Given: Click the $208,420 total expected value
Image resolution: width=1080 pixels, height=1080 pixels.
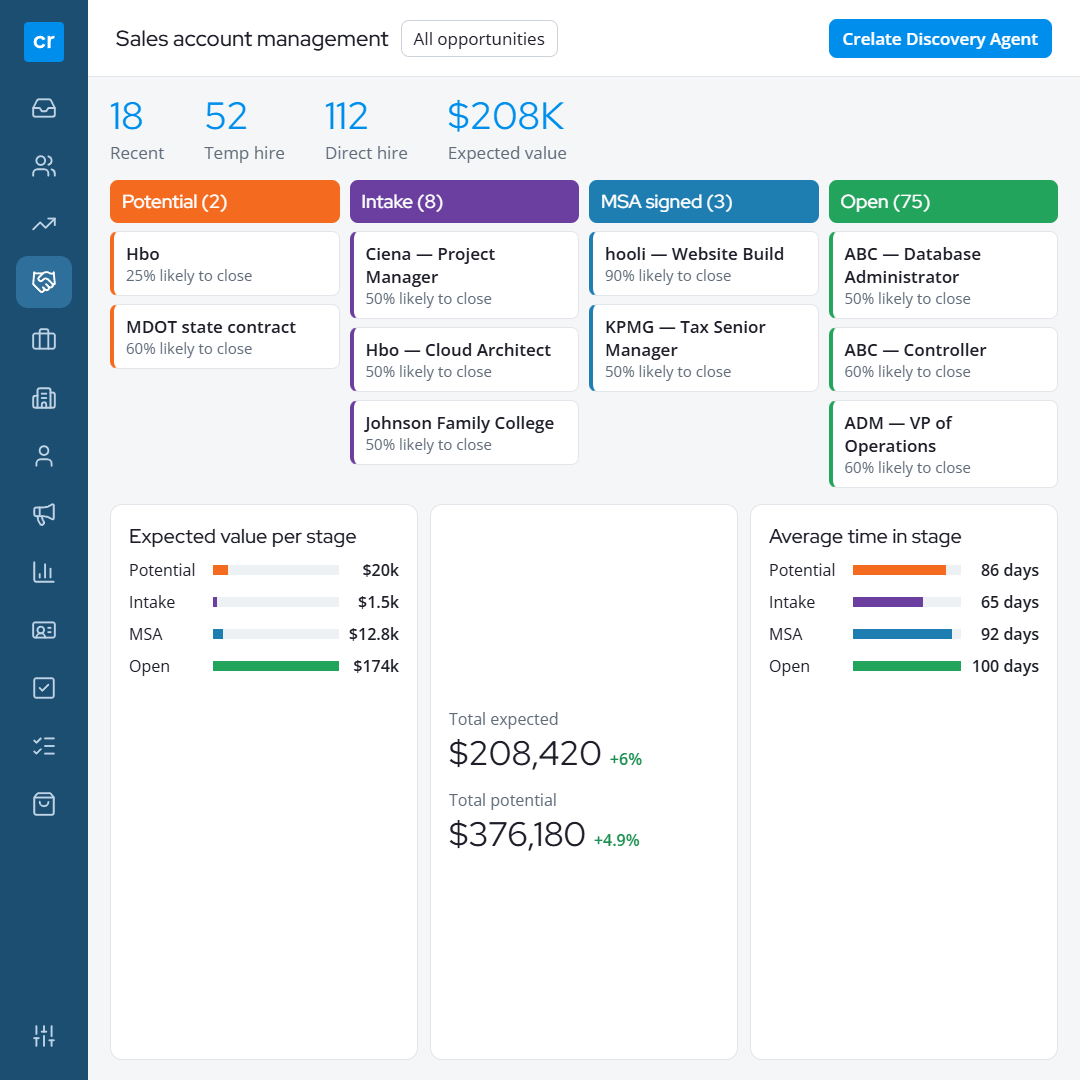Looking at the screenshot, I should tap(525, 753).
